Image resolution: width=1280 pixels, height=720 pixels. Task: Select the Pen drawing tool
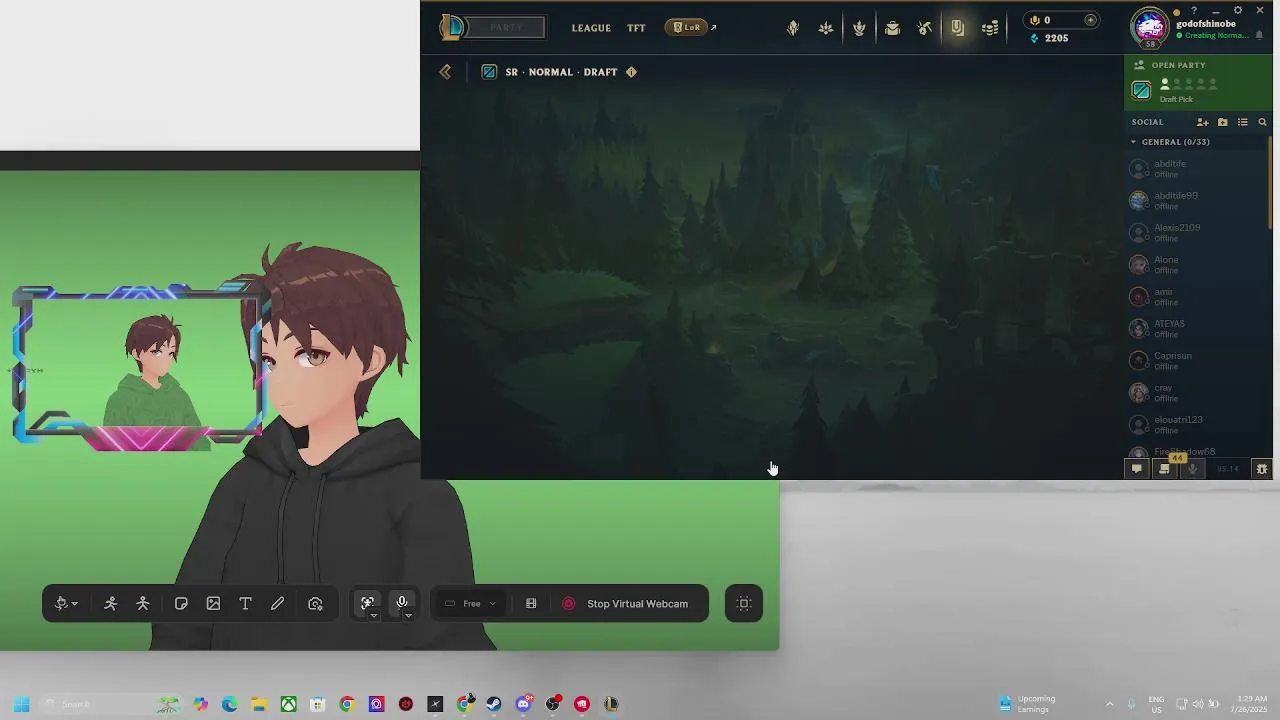pos(278,603)
